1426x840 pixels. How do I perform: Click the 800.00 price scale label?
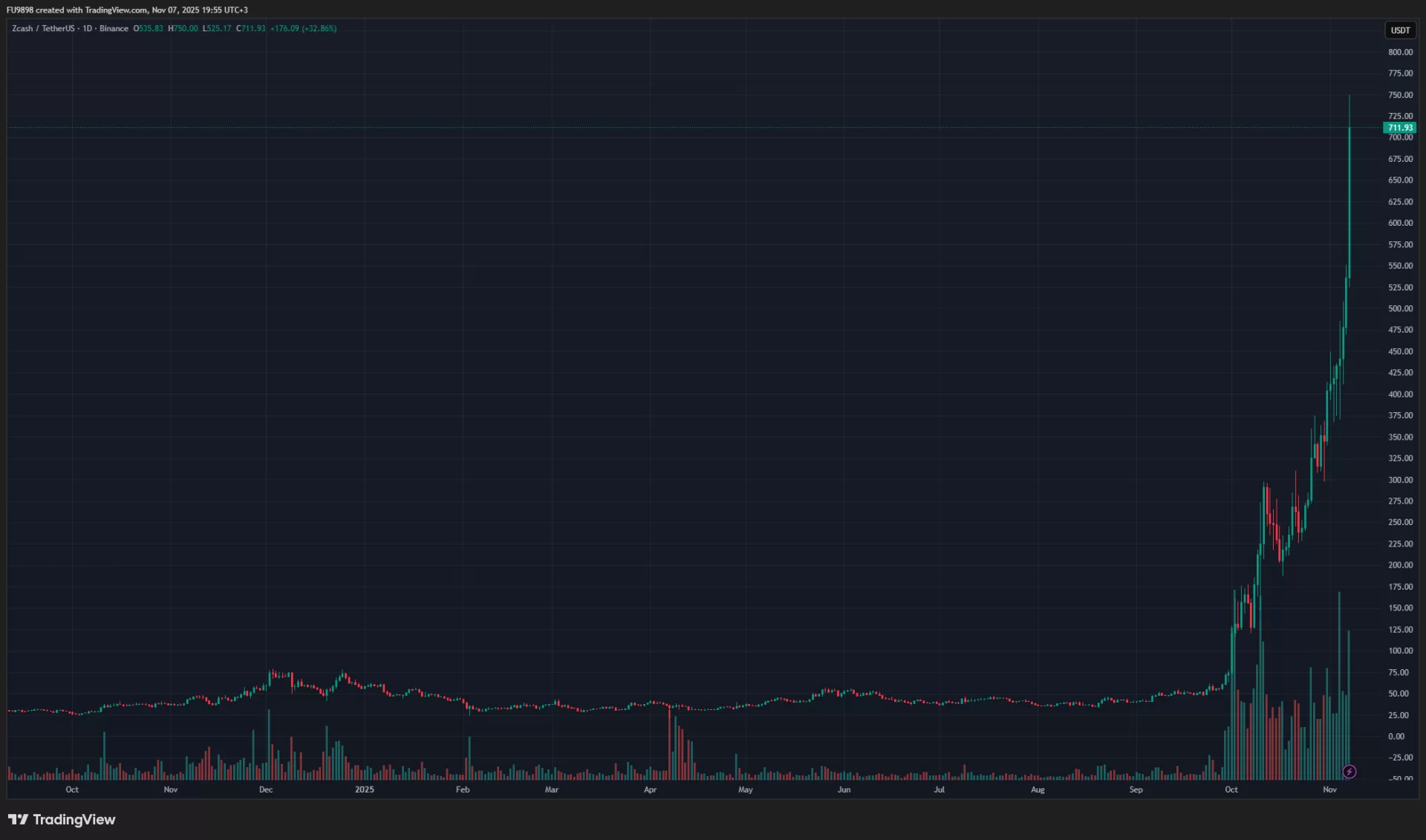tap(1400, 52)
